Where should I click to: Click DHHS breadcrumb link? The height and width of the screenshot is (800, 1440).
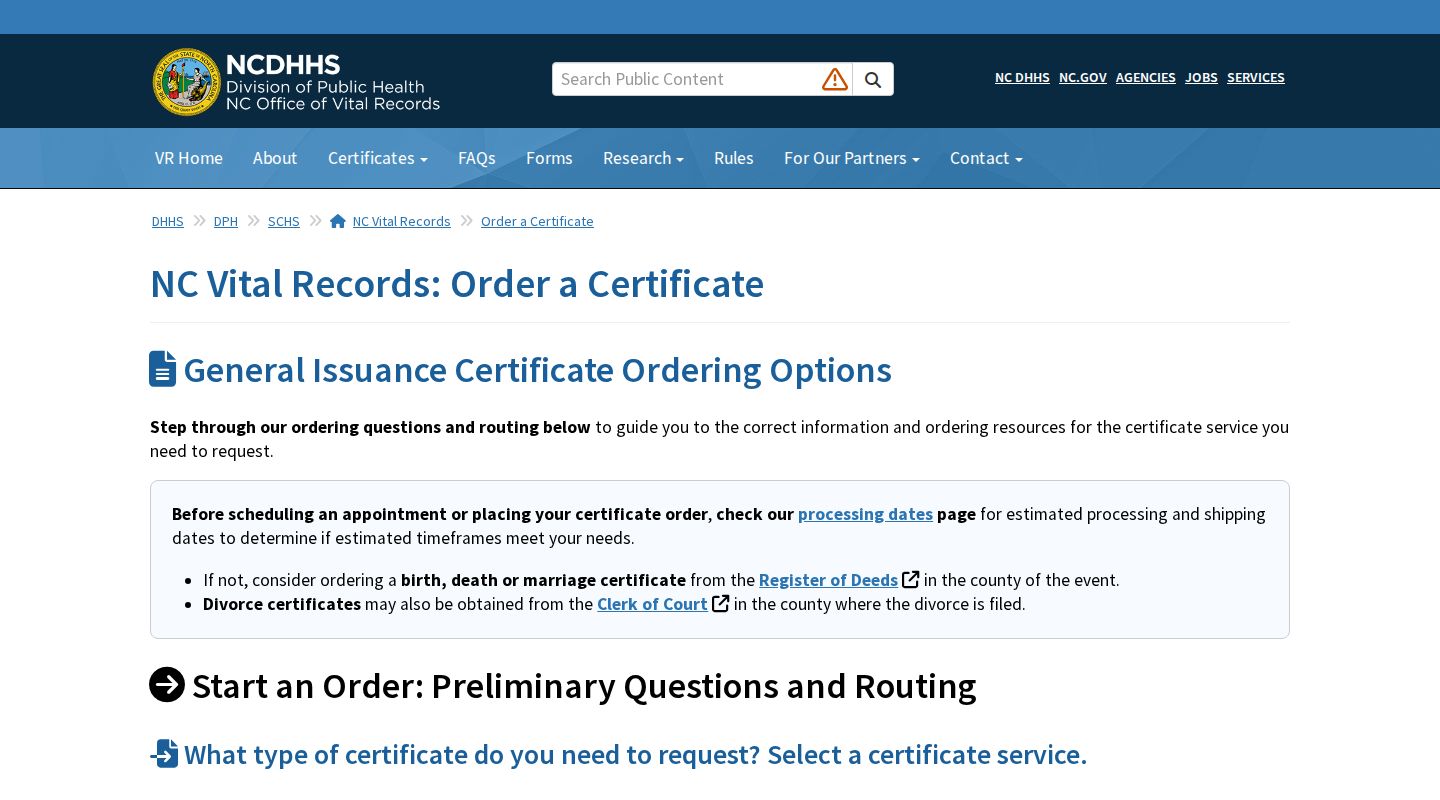point(168,221)
